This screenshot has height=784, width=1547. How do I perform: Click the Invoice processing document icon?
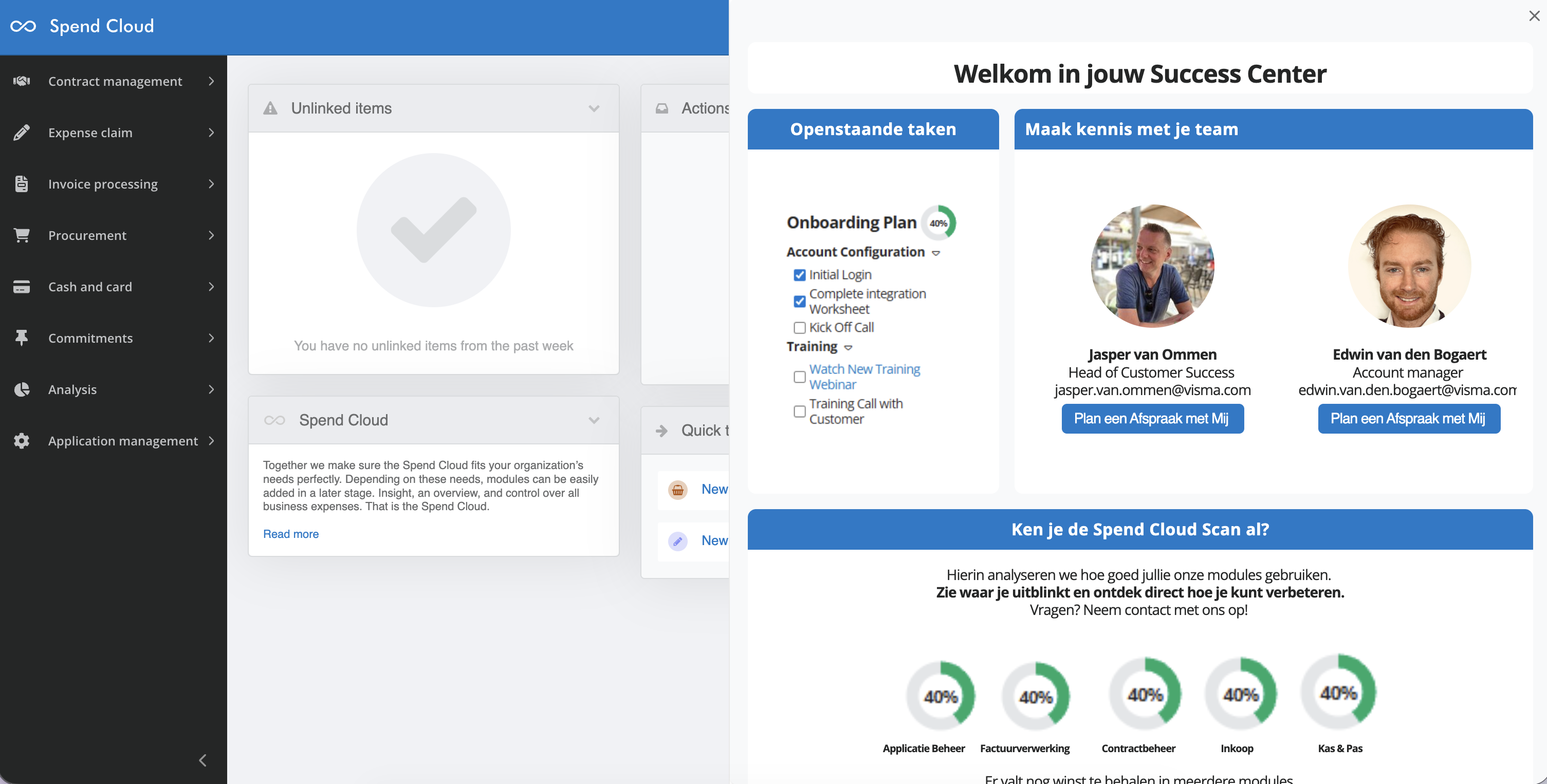22,184
